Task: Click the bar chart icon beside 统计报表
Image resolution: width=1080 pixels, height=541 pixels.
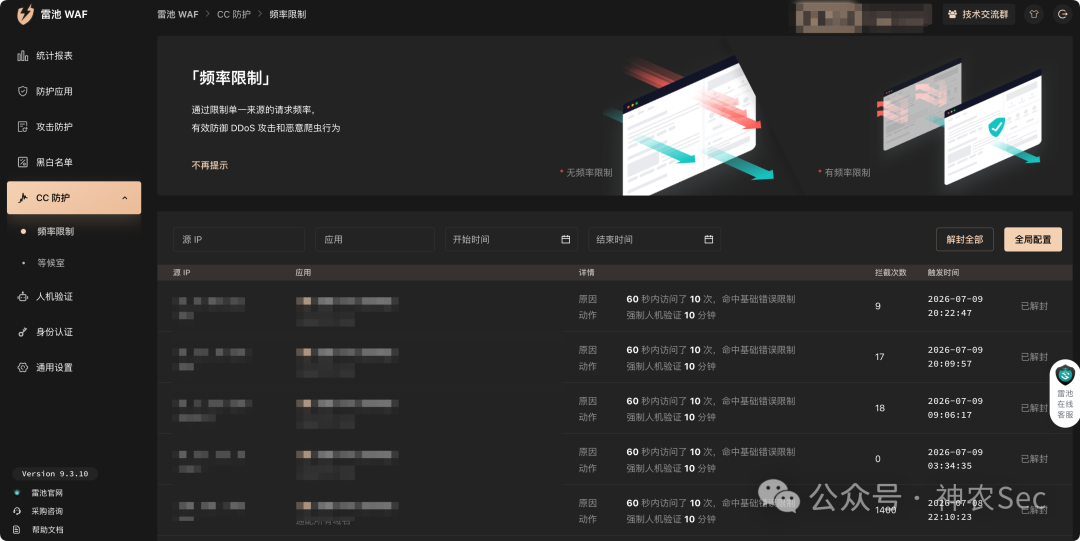Action: pos(23,56)
